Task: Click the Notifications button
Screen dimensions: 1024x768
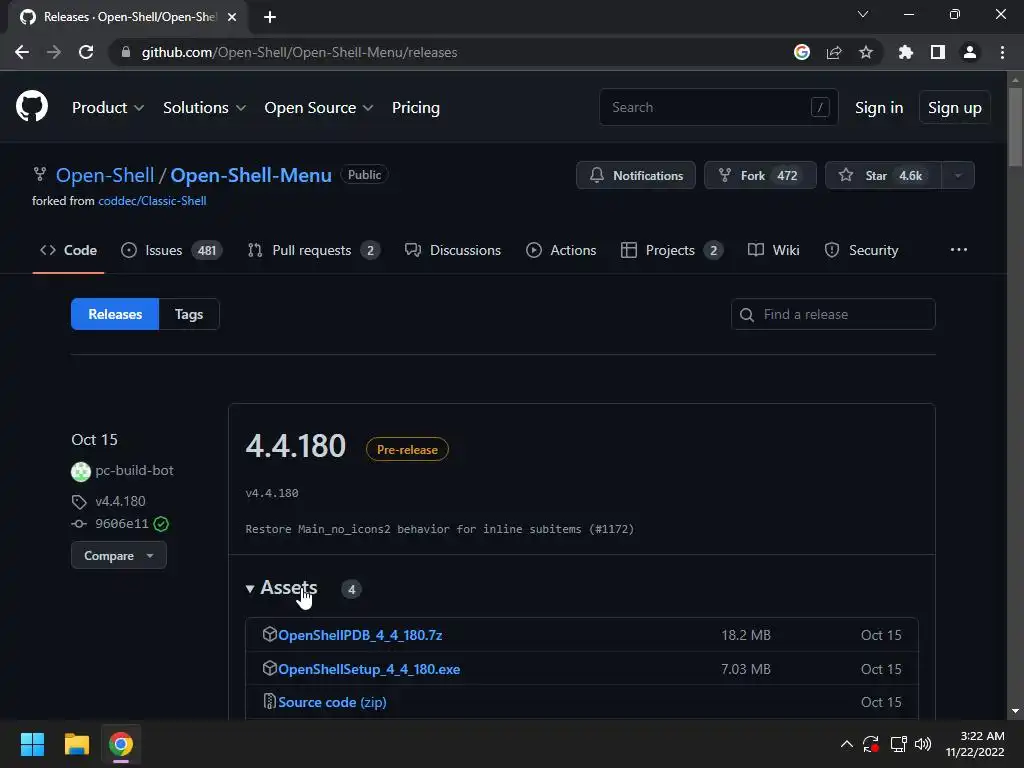Action: 636,175
